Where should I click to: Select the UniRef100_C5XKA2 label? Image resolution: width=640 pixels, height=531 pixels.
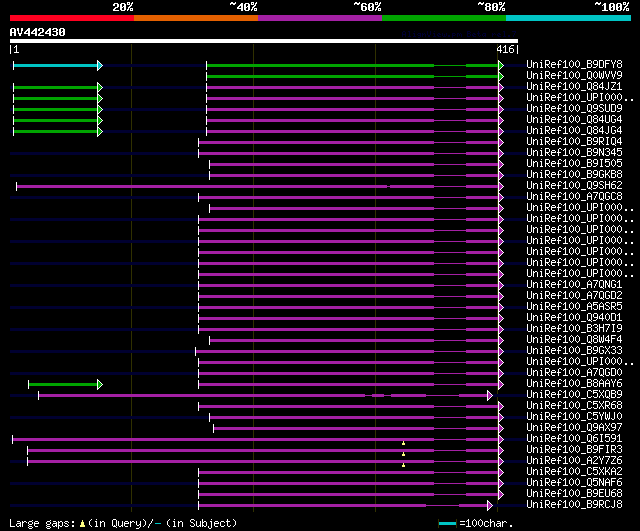[x=574, y=471]
